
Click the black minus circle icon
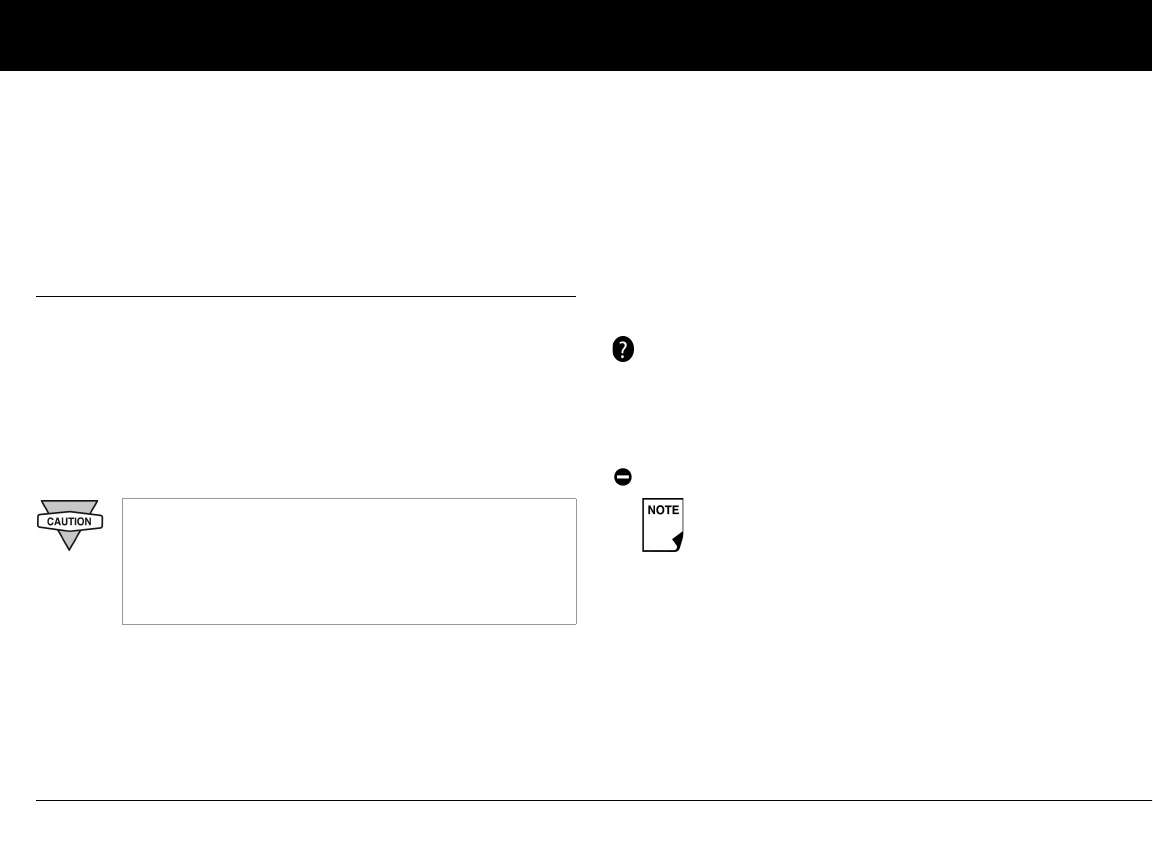tap(623, 478)
